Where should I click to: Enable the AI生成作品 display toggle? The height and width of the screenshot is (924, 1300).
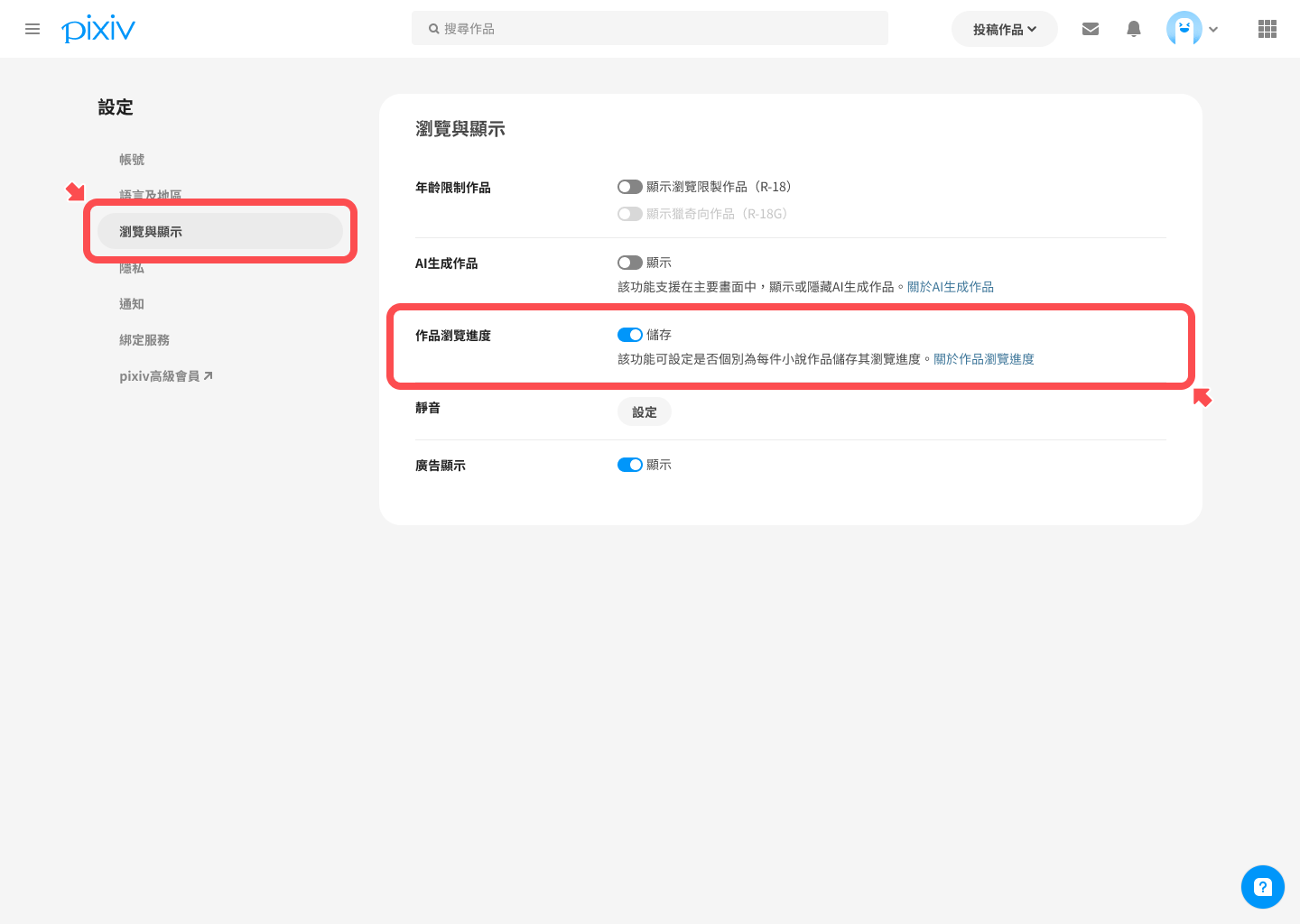(630, 263)
